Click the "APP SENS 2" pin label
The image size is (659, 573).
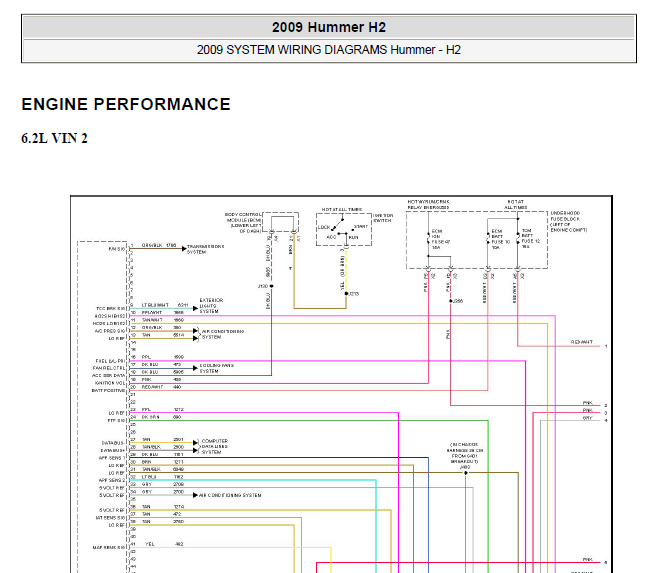[x=112, y=481]
